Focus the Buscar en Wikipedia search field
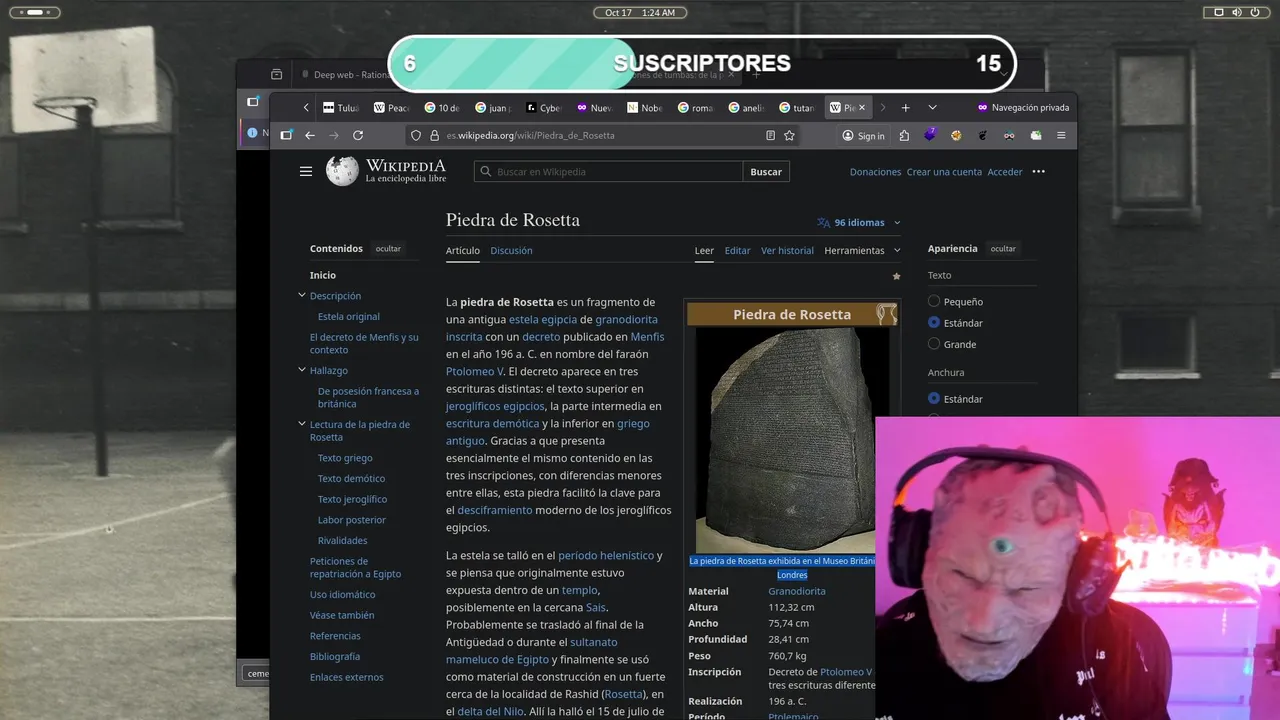Image resolution: width=1280 pixels, height=720 pixels. point(608,171)
